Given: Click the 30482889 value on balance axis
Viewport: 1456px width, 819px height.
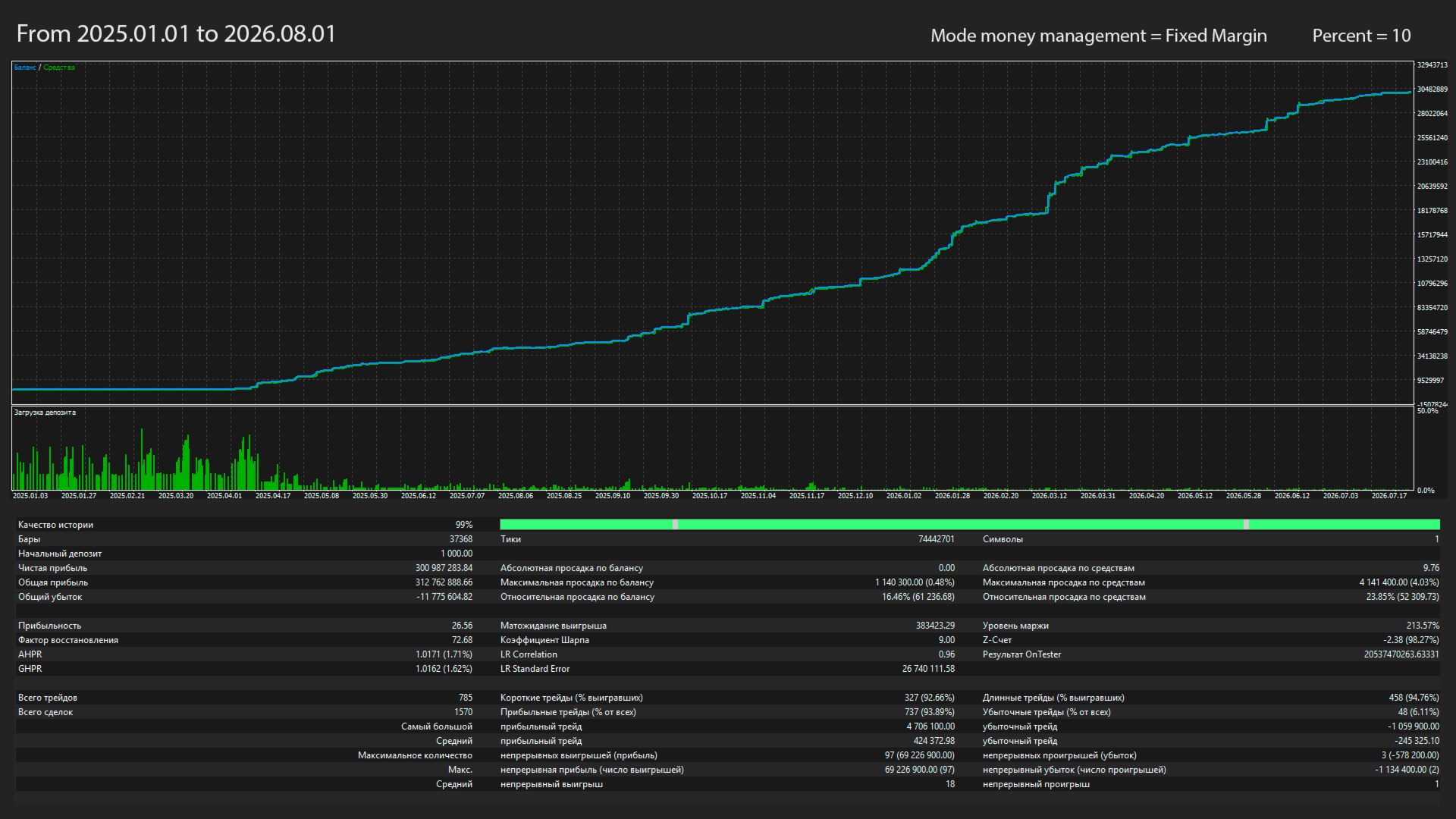Looking at the screenshot, I should point(1432,89).
